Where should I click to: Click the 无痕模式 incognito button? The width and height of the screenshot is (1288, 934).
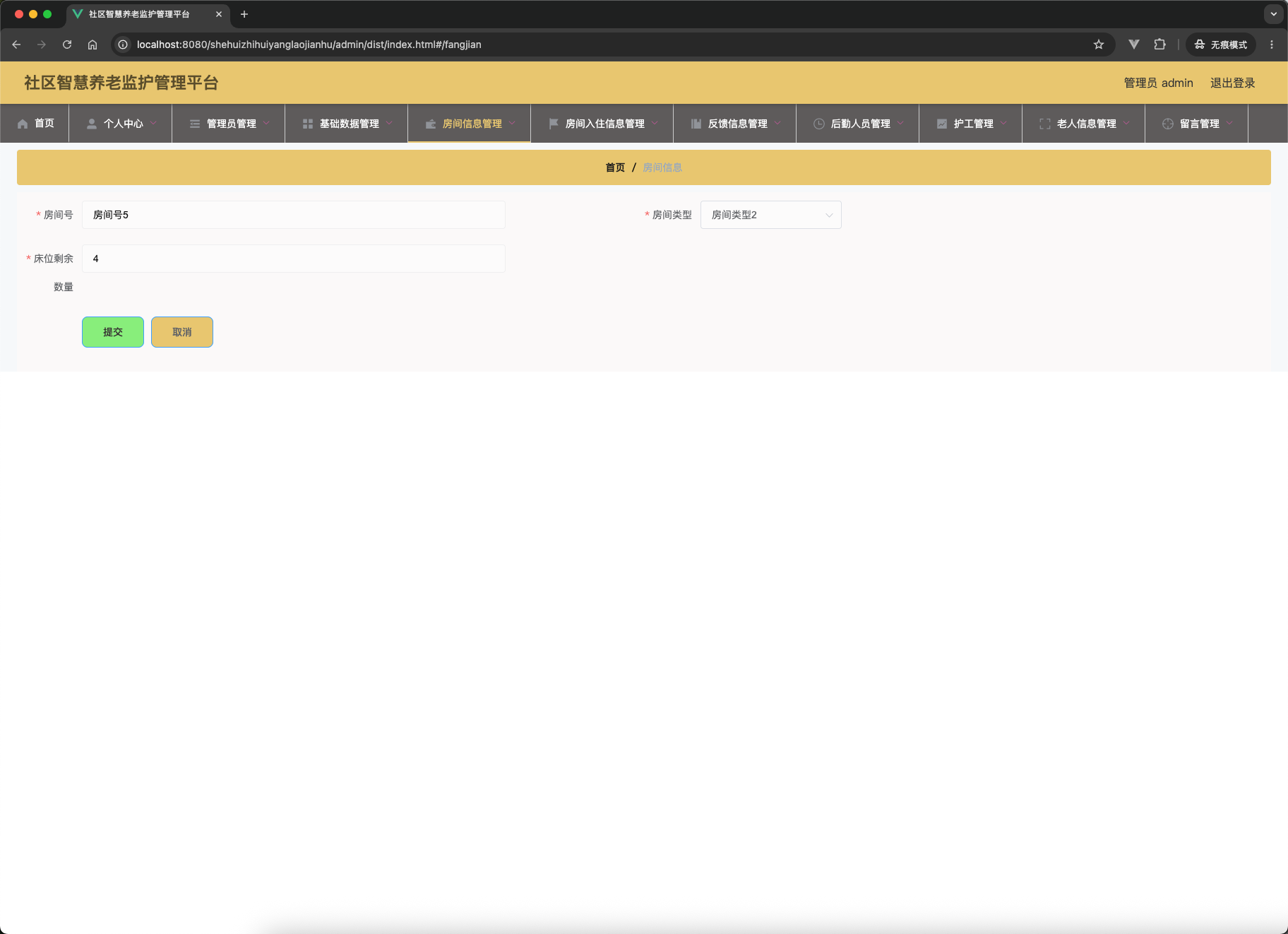tap(1221, 45)
